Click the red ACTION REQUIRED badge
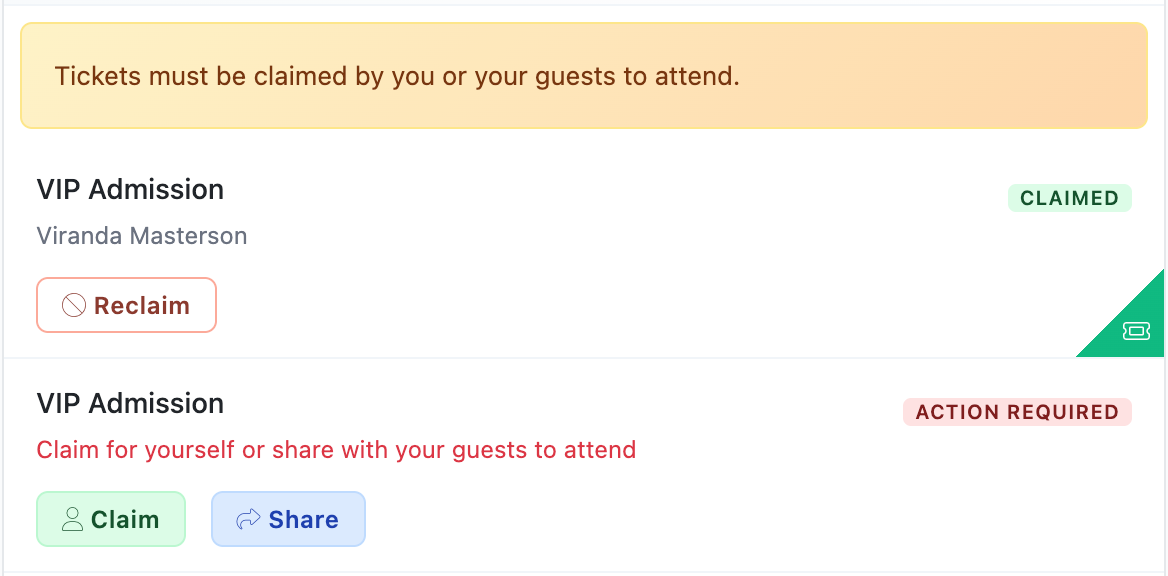The width and height of the screenshot is (1168, 576). pos(1017,412)
